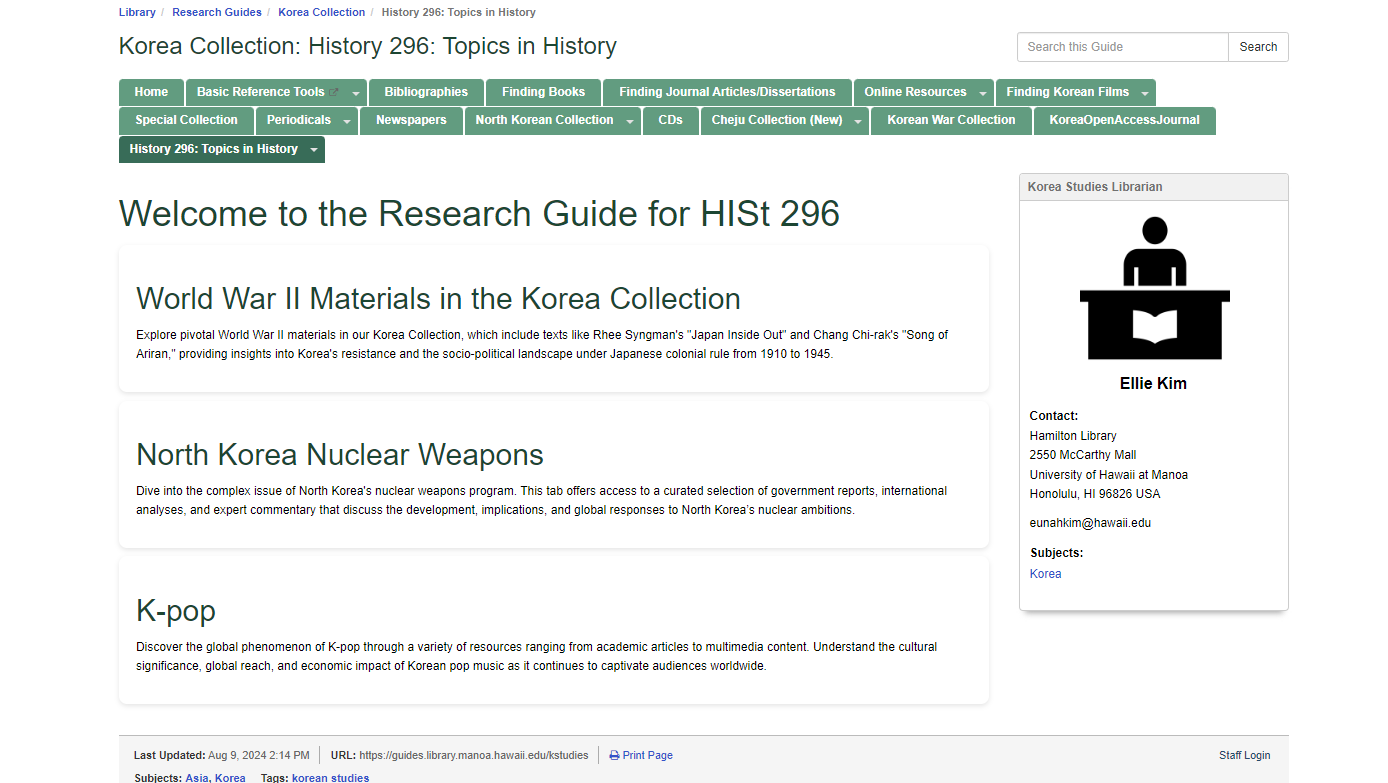Expand North Korean Collection dropdown arrow
1388x783 pixels.
click(x=629, y=121)
